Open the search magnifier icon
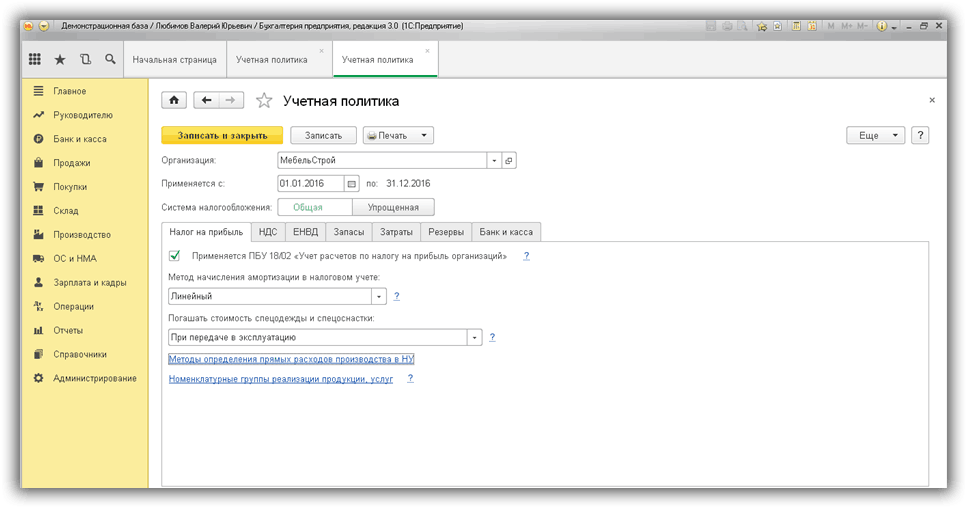This screenshot has width=967, height=508. [110, 59]
